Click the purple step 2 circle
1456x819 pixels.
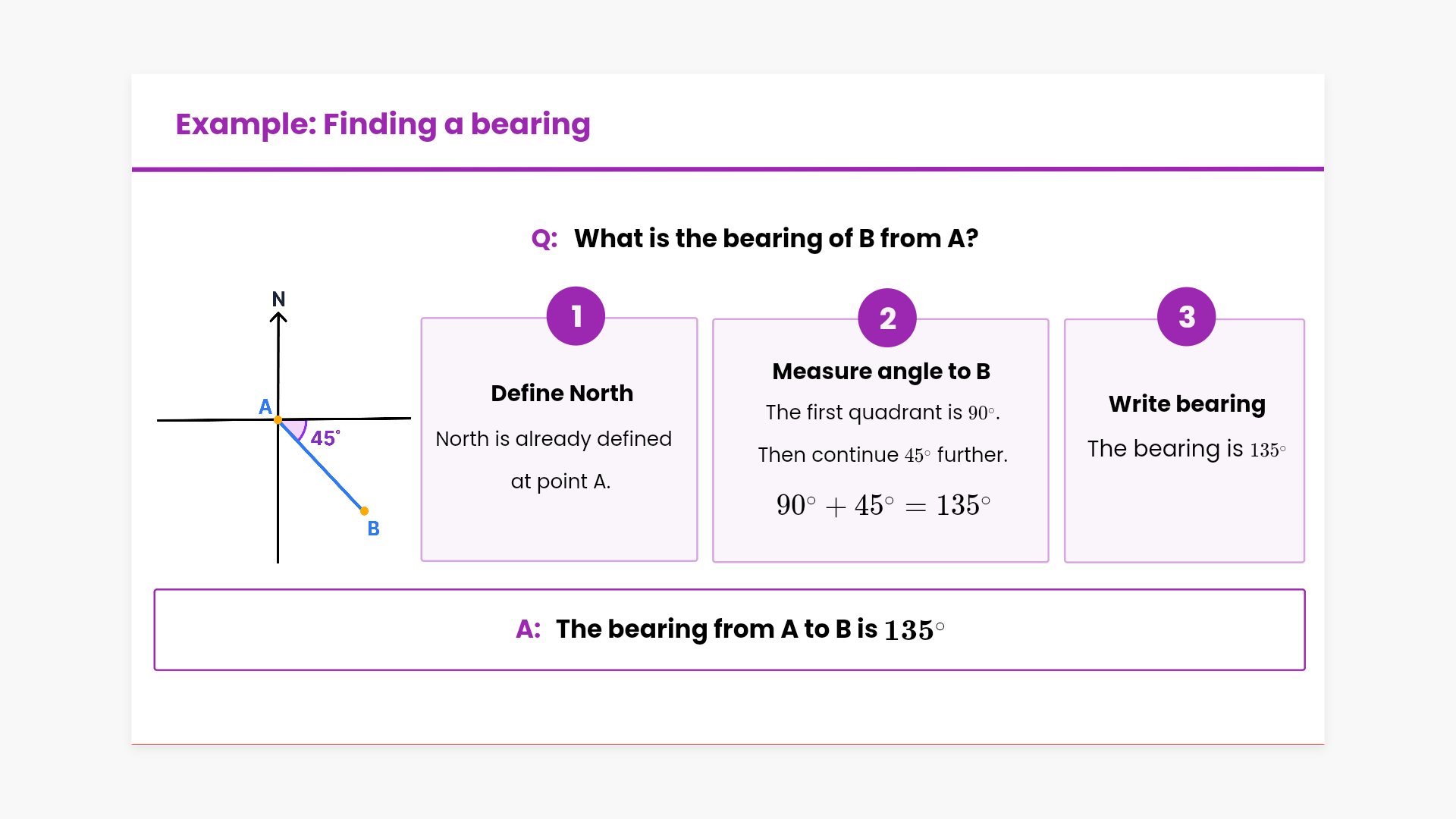pos(887,318)
